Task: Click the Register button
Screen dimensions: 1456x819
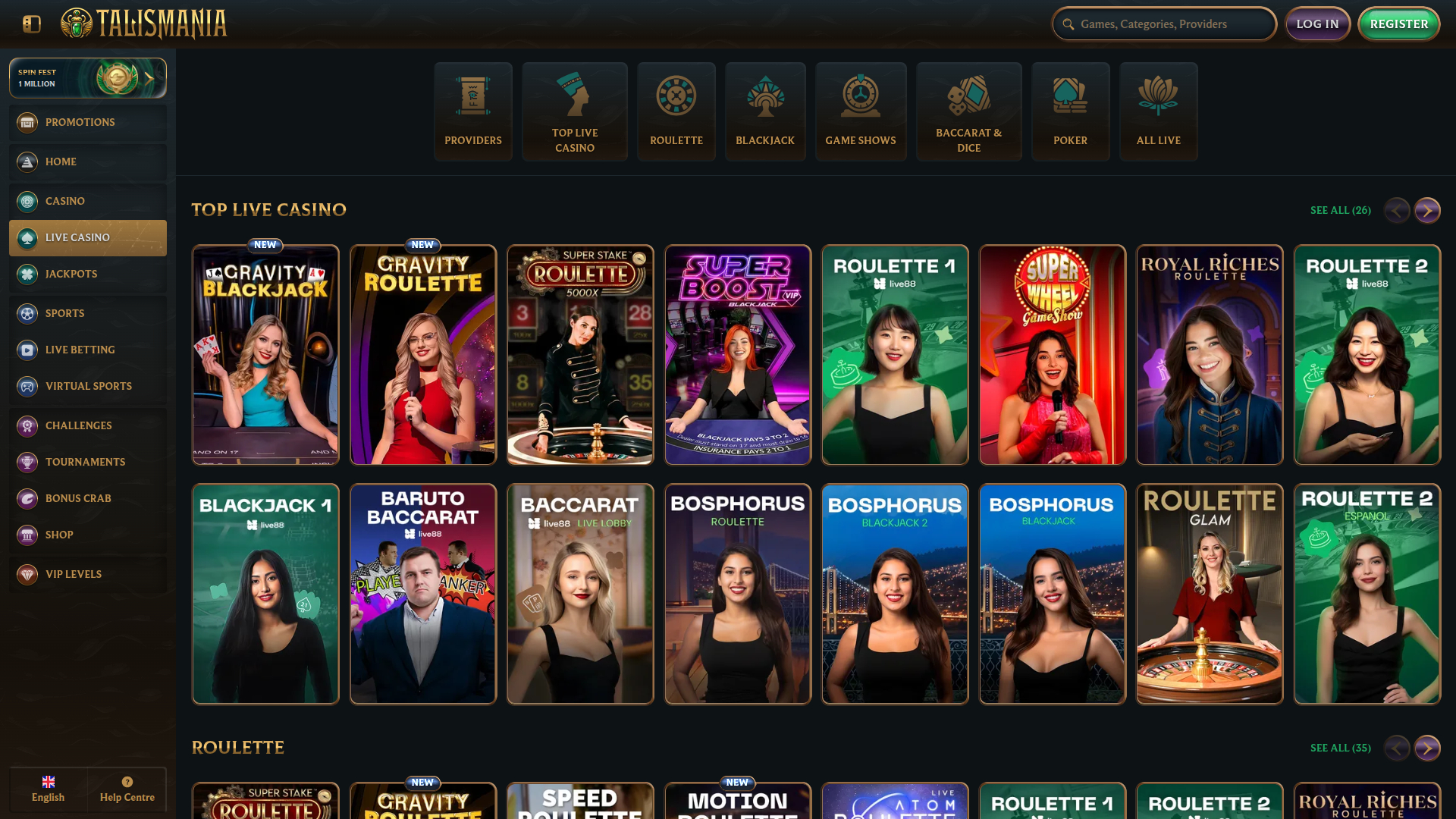Action: pyautogui.click(x=1398, y=24)
